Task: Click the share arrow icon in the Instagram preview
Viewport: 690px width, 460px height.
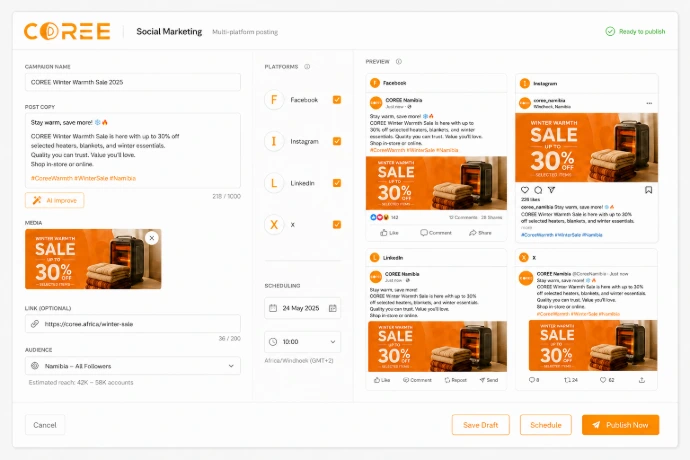Action: [x=551, y=190]
